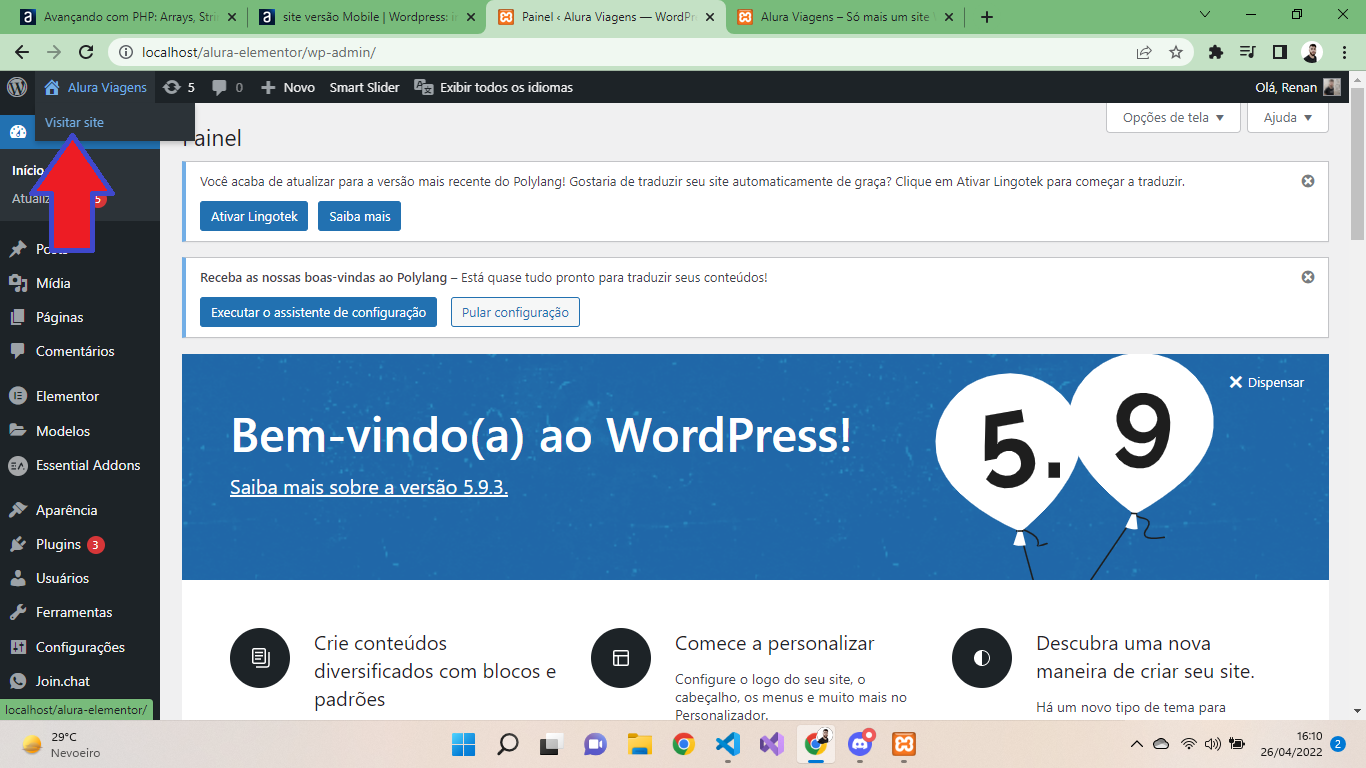This screenshot has width=1366, height=768.
Task: Open the comments bubble in admin bar
Action: click(220, 88)
